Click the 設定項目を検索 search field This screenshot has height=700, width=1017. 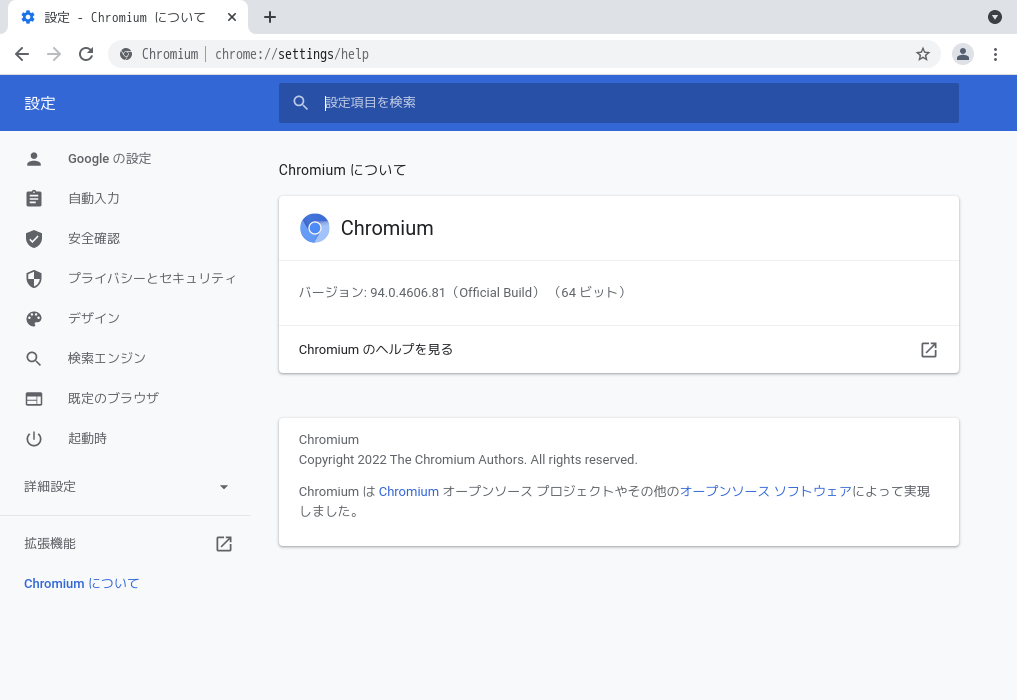619,103
